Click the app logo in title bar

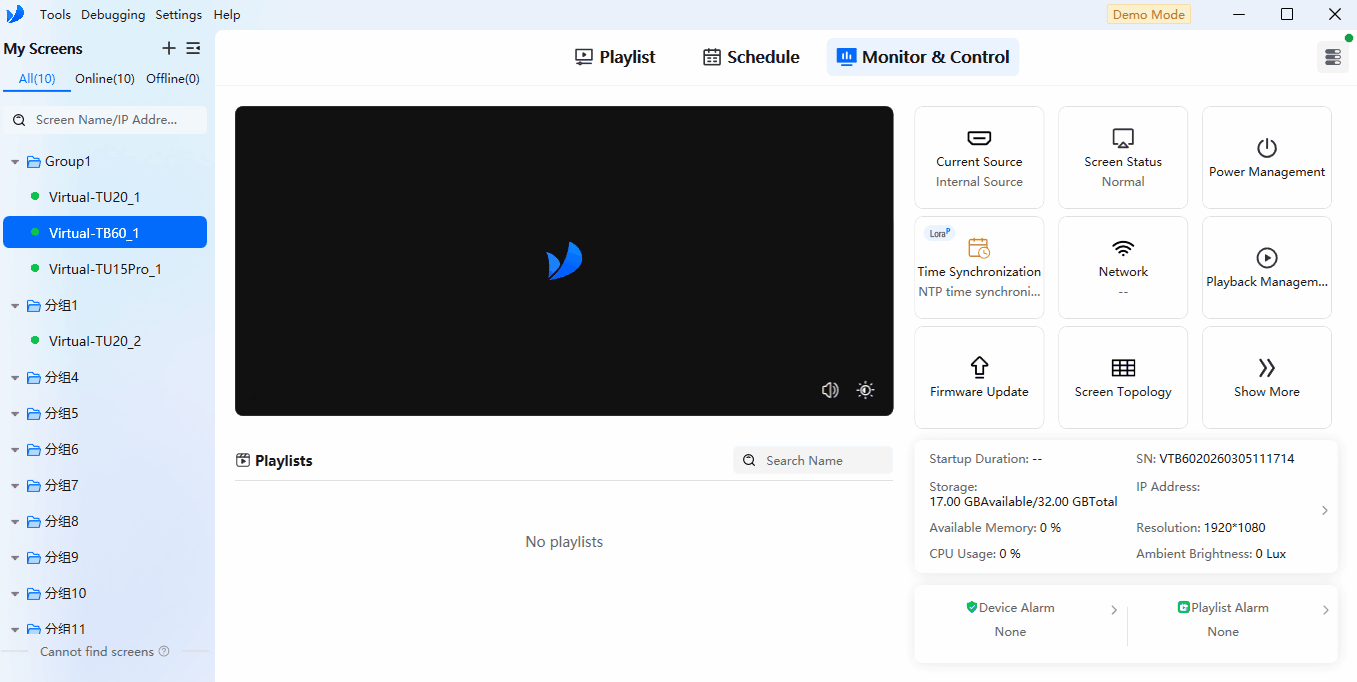[x=15, y=14]
